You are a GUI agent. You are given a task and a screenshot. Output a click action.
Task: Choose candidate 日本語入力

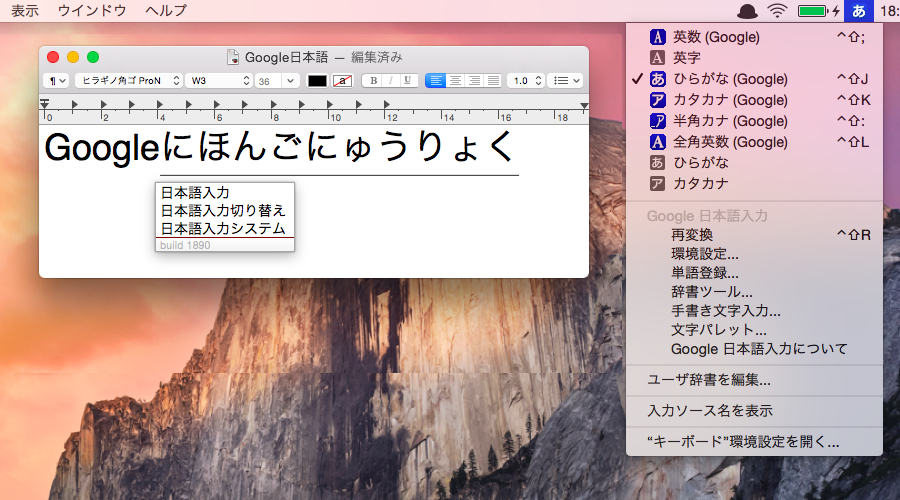click(224, 193)
